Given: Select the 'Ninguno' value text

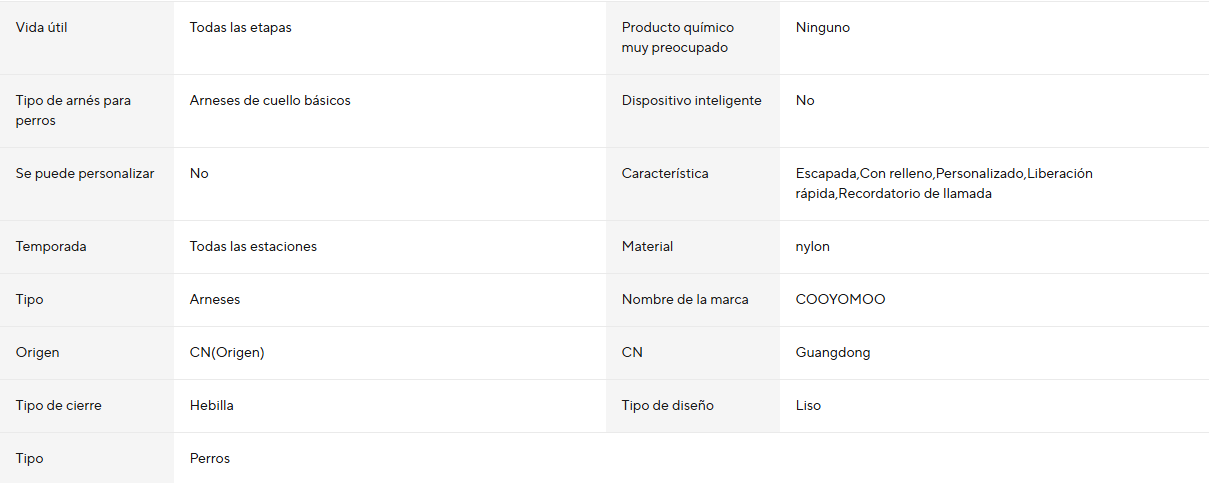Looking at the screenshot, I should click(822, 28).
